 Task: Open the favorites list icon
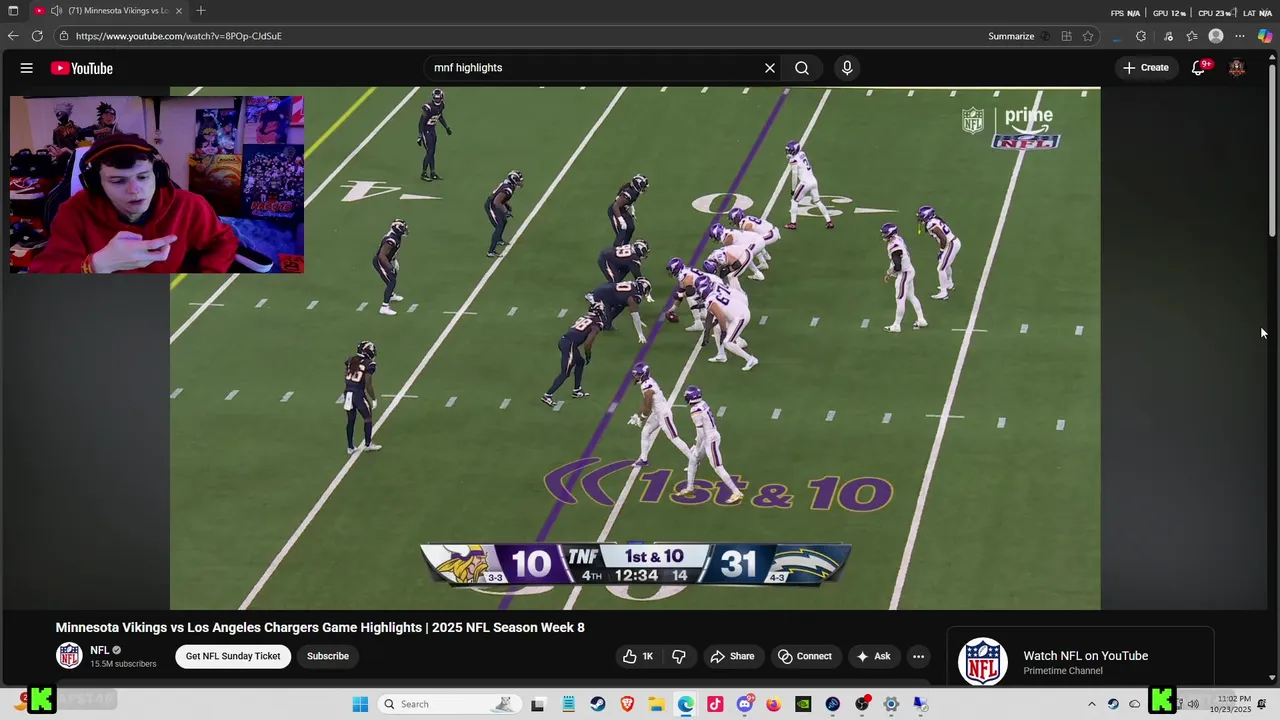point(1192,36)
